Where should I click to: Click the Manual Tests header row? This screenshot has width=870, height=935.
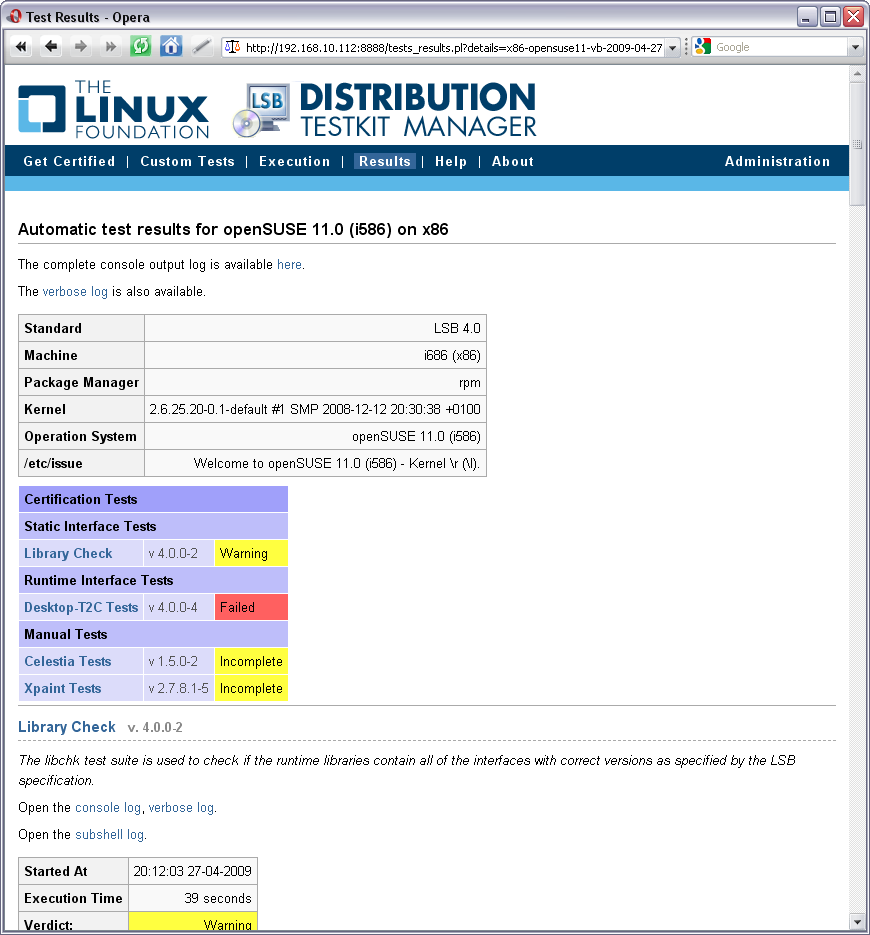153,634
